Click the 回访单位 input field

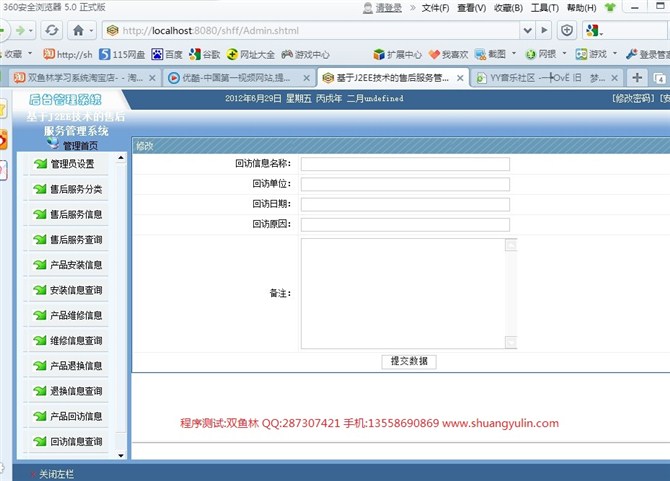click(405, 184)
